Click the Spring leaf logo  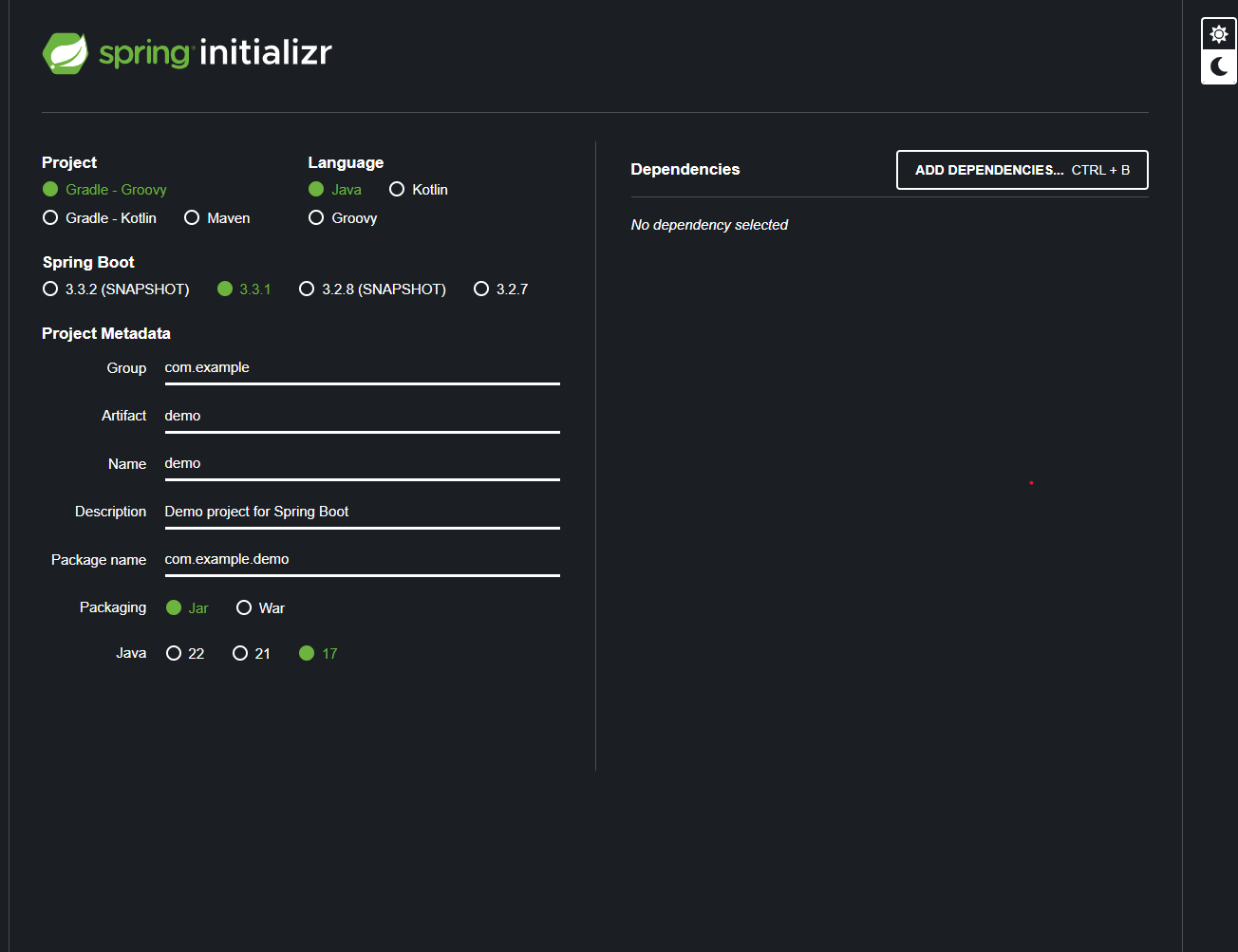click(66, 53)
